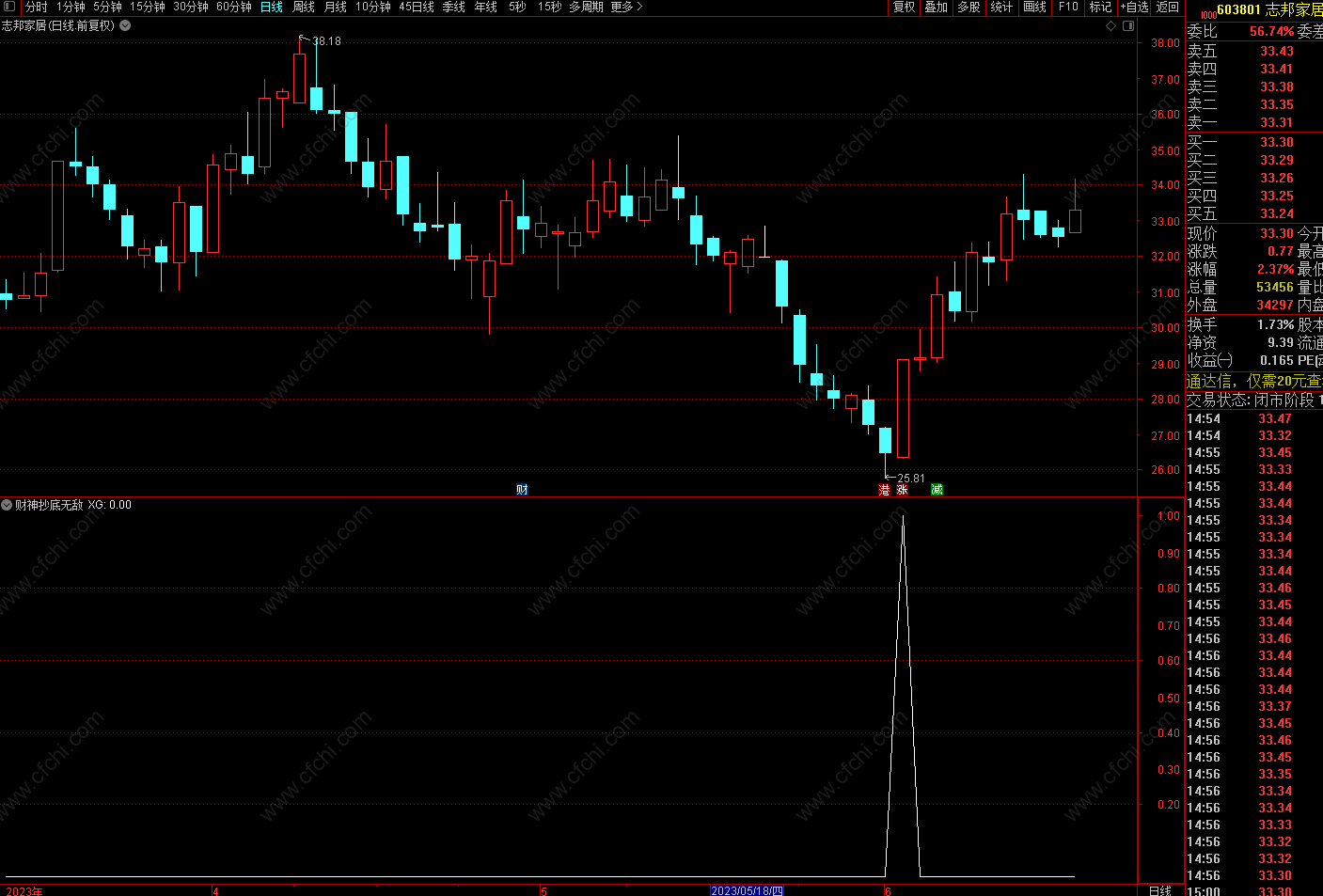Select the 30分钟 period
This screenshot has width=1323, height=896.
[x=191, y=7]
